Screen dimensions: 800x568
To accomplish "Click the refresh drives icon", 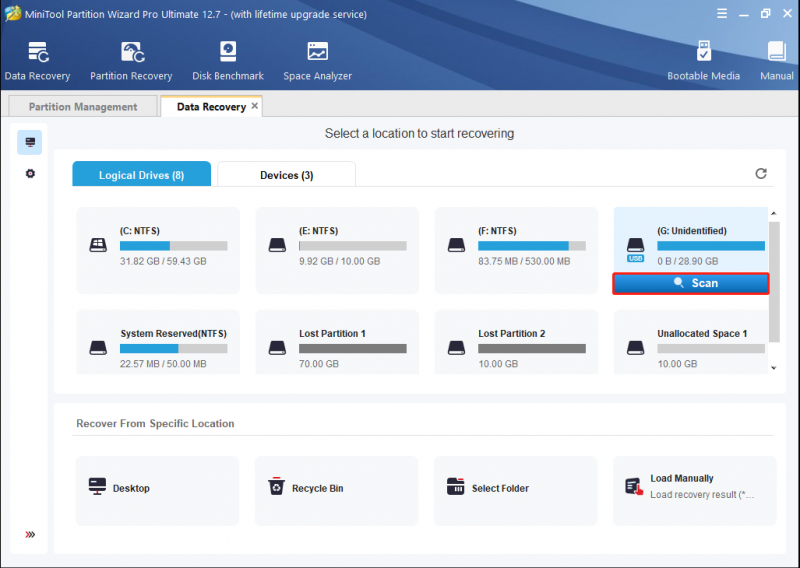I will click(x=761, y=174).
